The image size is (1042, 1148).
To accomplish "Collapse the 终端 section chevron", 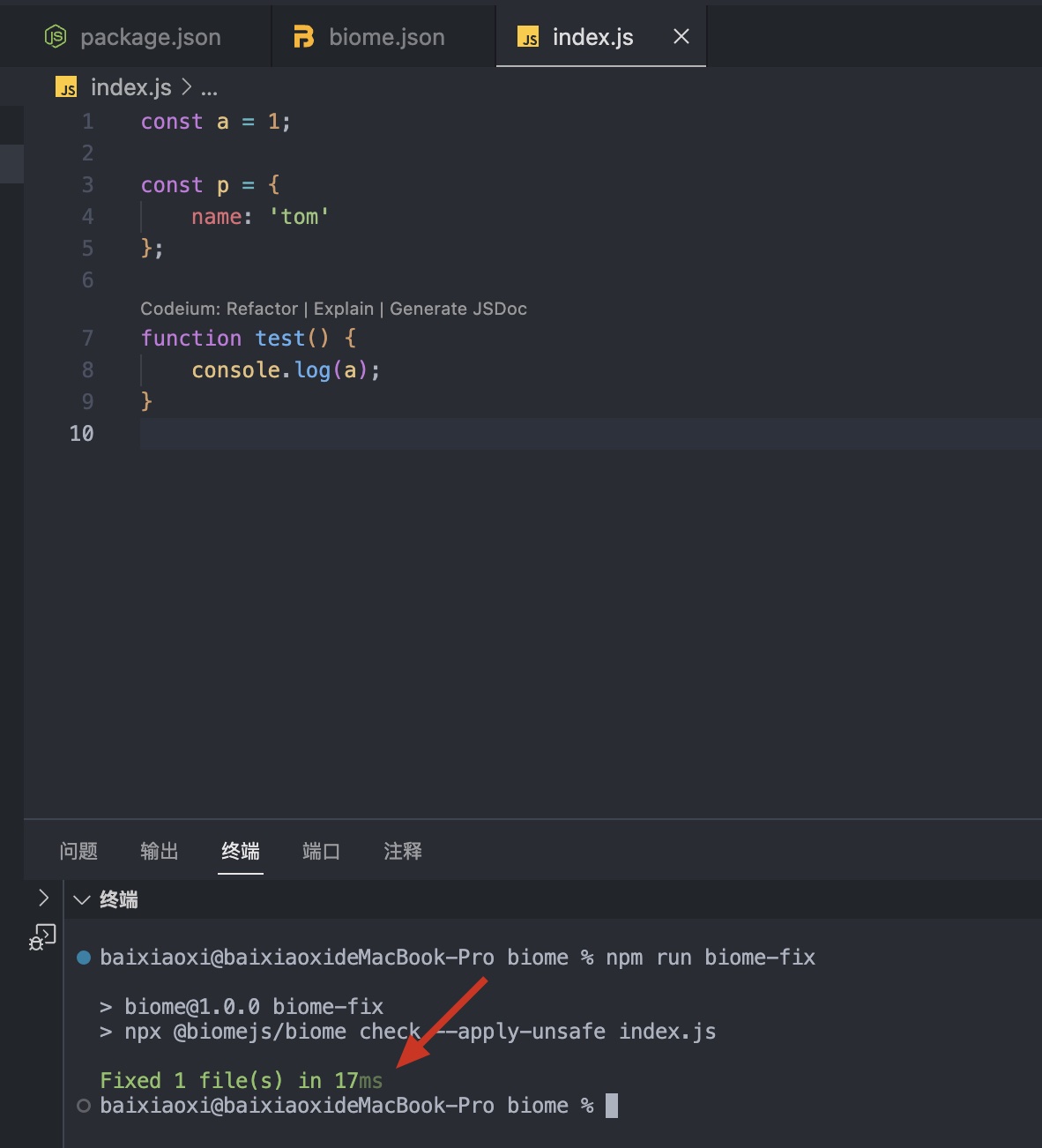I will [82, 900].
